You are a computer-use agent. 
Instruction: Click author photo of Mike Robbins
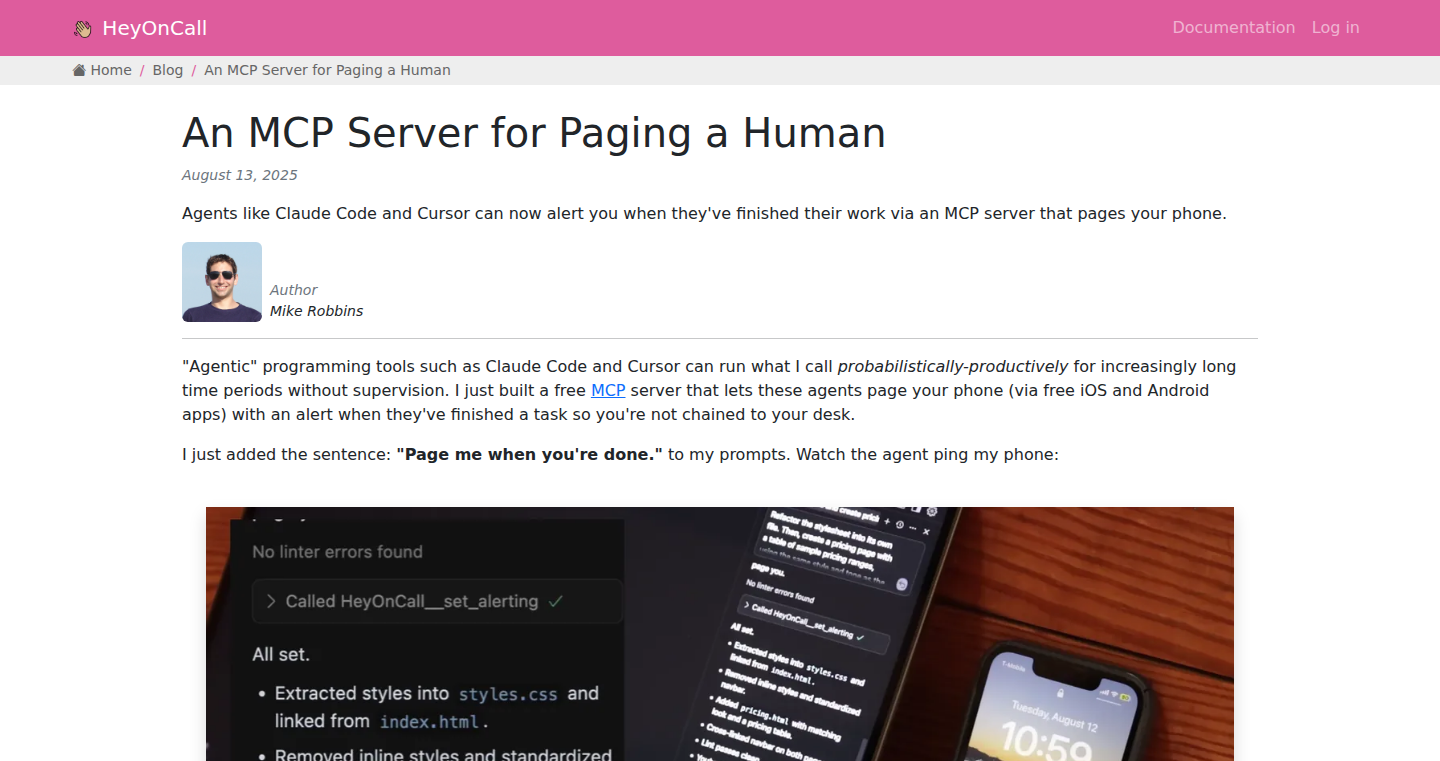click(x=222, y=282)
